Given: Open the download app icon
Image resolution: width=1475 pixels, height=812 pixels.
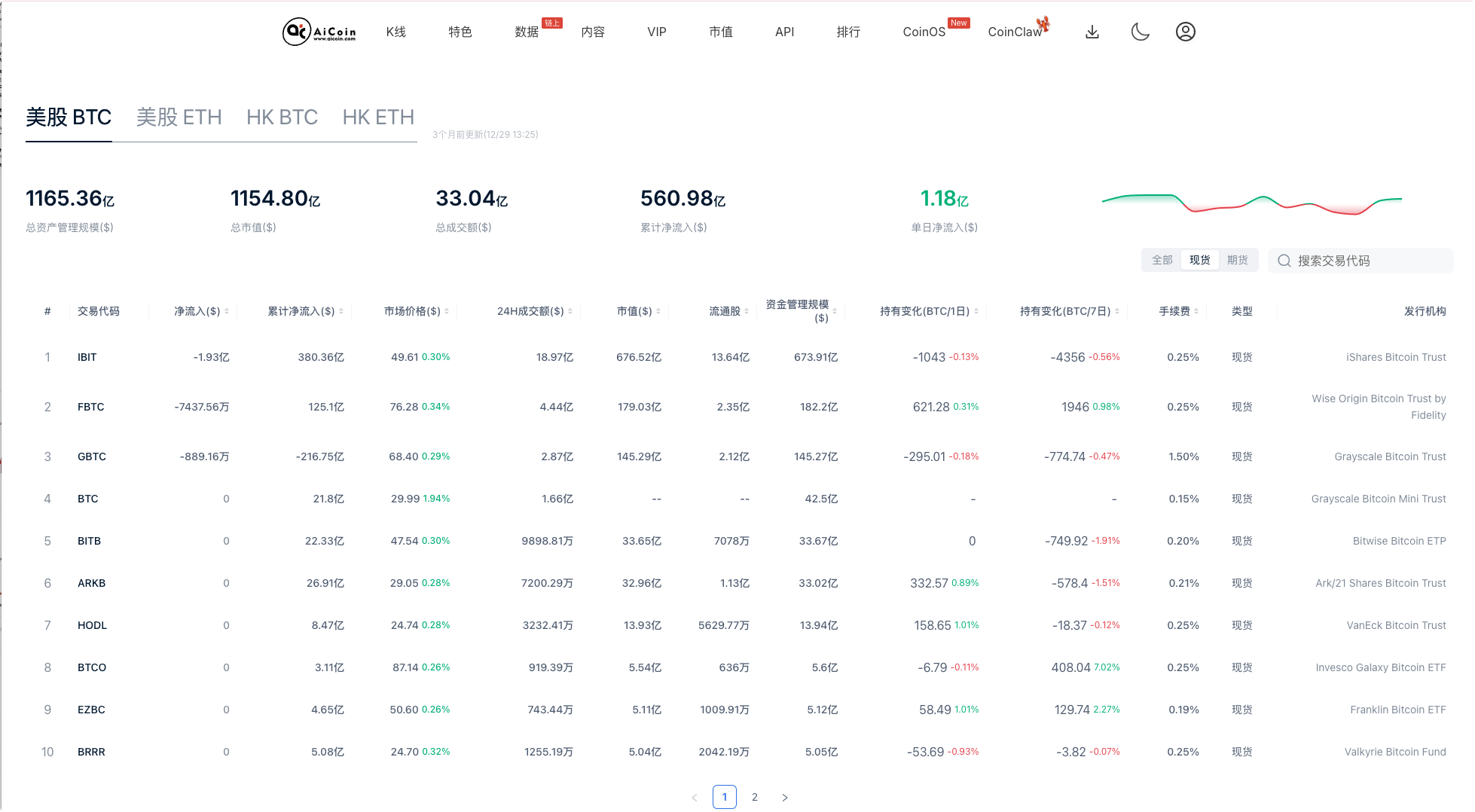Looking at the screenshot, I should click(1092, 32).
